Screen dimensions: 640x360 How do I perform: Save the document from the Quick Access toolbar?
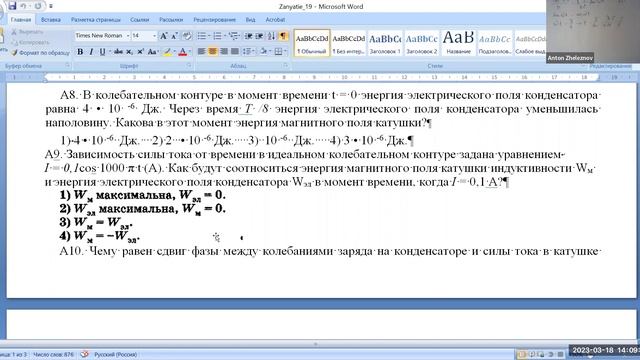(12, 6)
